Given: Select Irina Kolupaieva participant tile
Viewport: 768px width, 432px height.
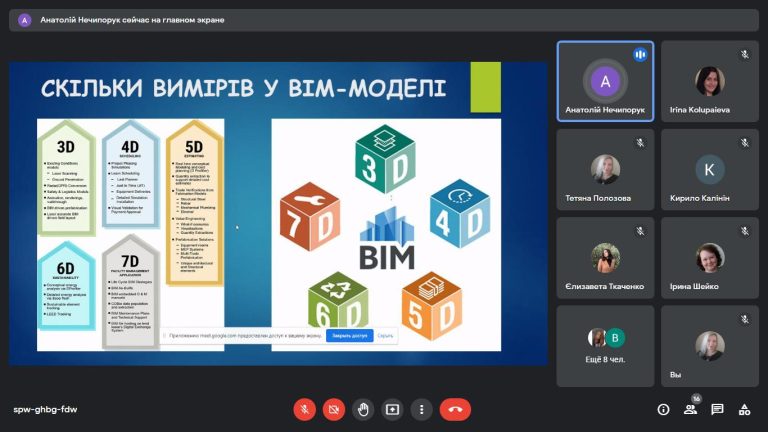Looking at the screenshot, I should click(x=710, y=81).
